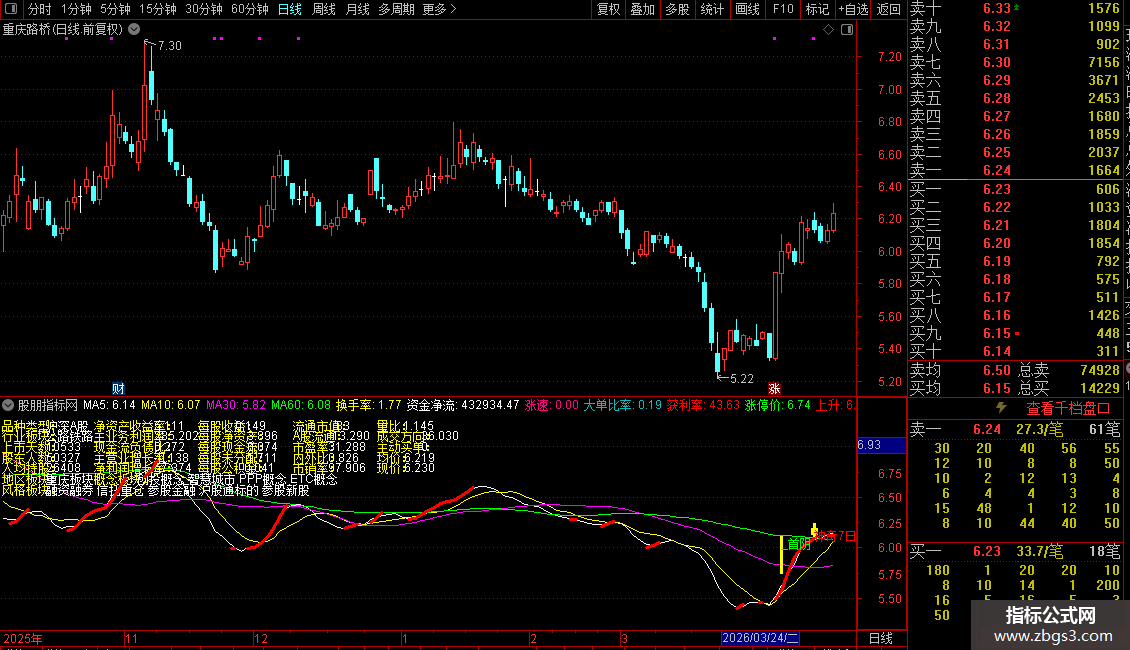Click the date marker 2026/03/24/二

point(760,638)
